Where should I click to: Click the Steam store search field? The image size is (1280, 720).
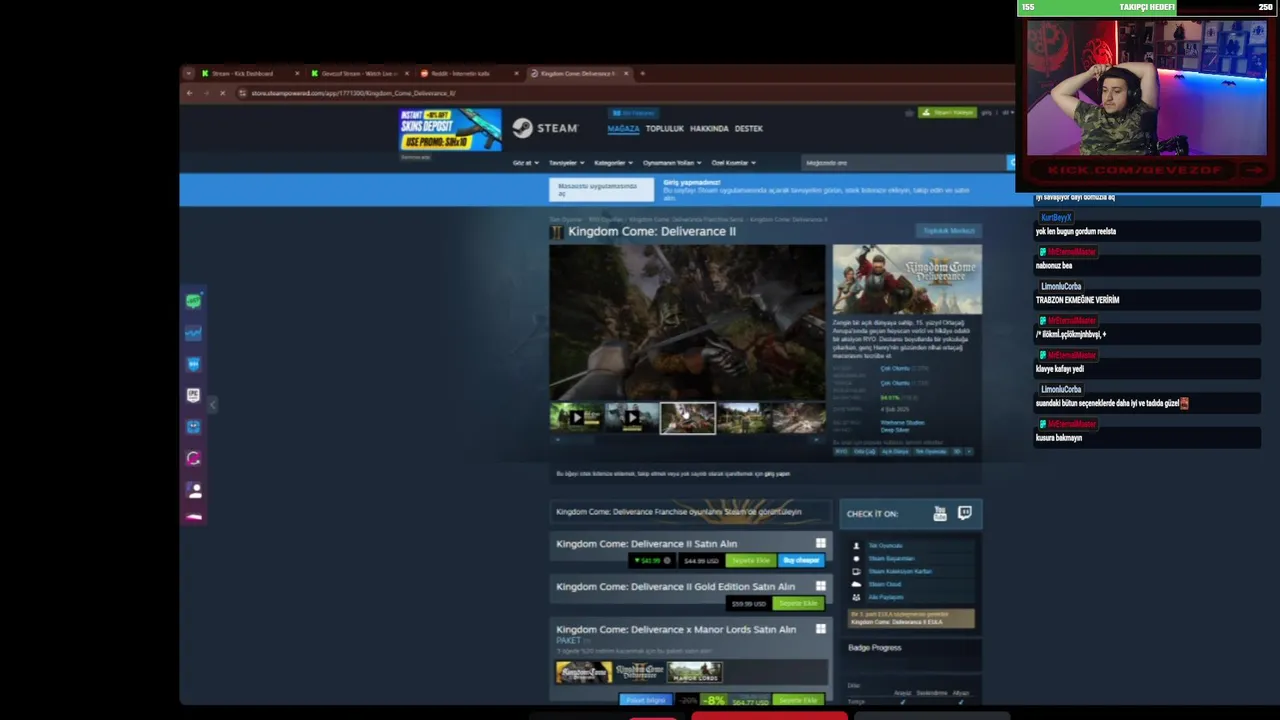click(x=903, y=162)
